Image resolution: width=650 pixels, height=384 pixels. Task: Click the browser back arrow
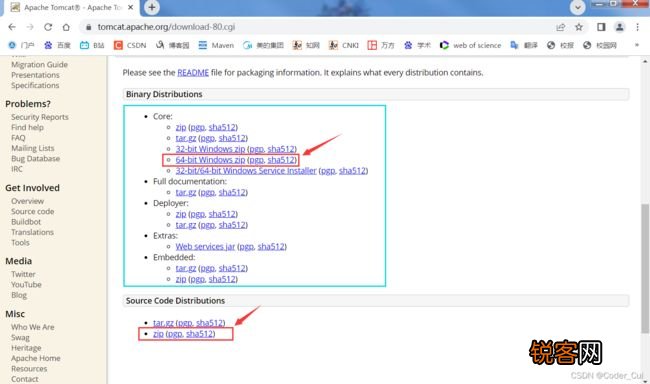pyautogui.click(x=12, y=27)
